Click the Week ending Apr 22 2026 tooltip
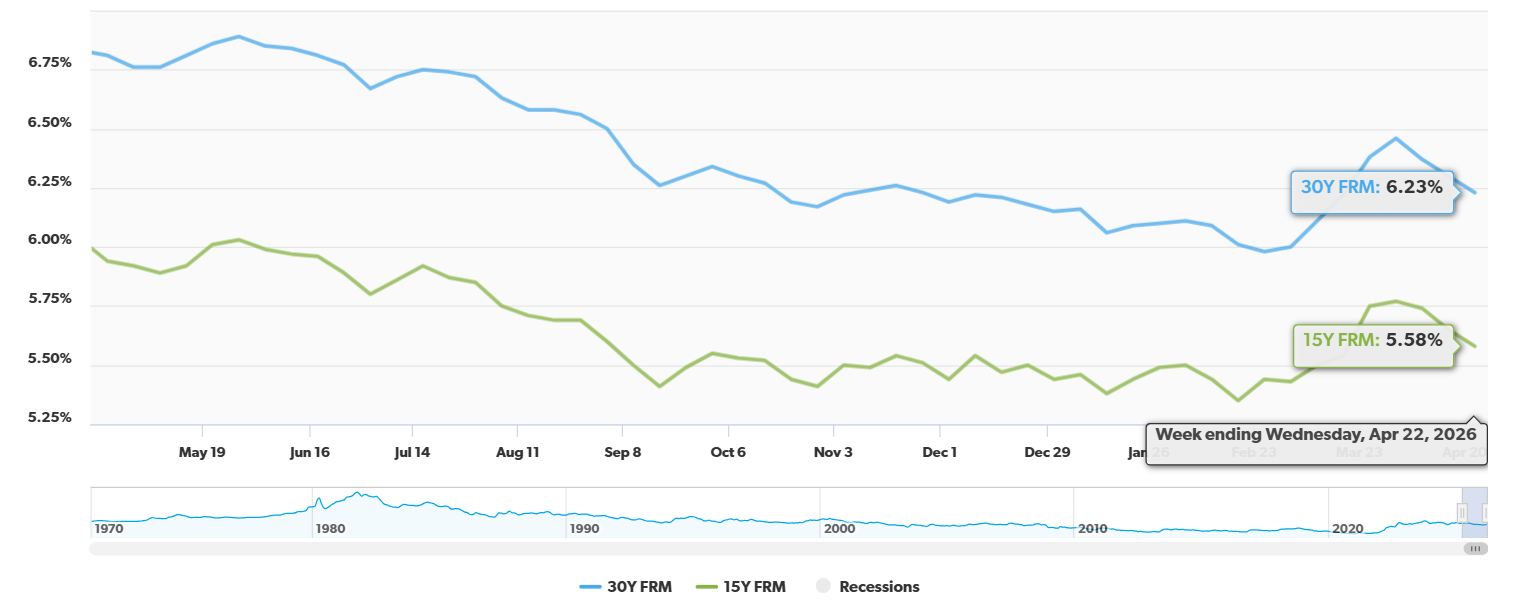 [x=1316, y=434]
